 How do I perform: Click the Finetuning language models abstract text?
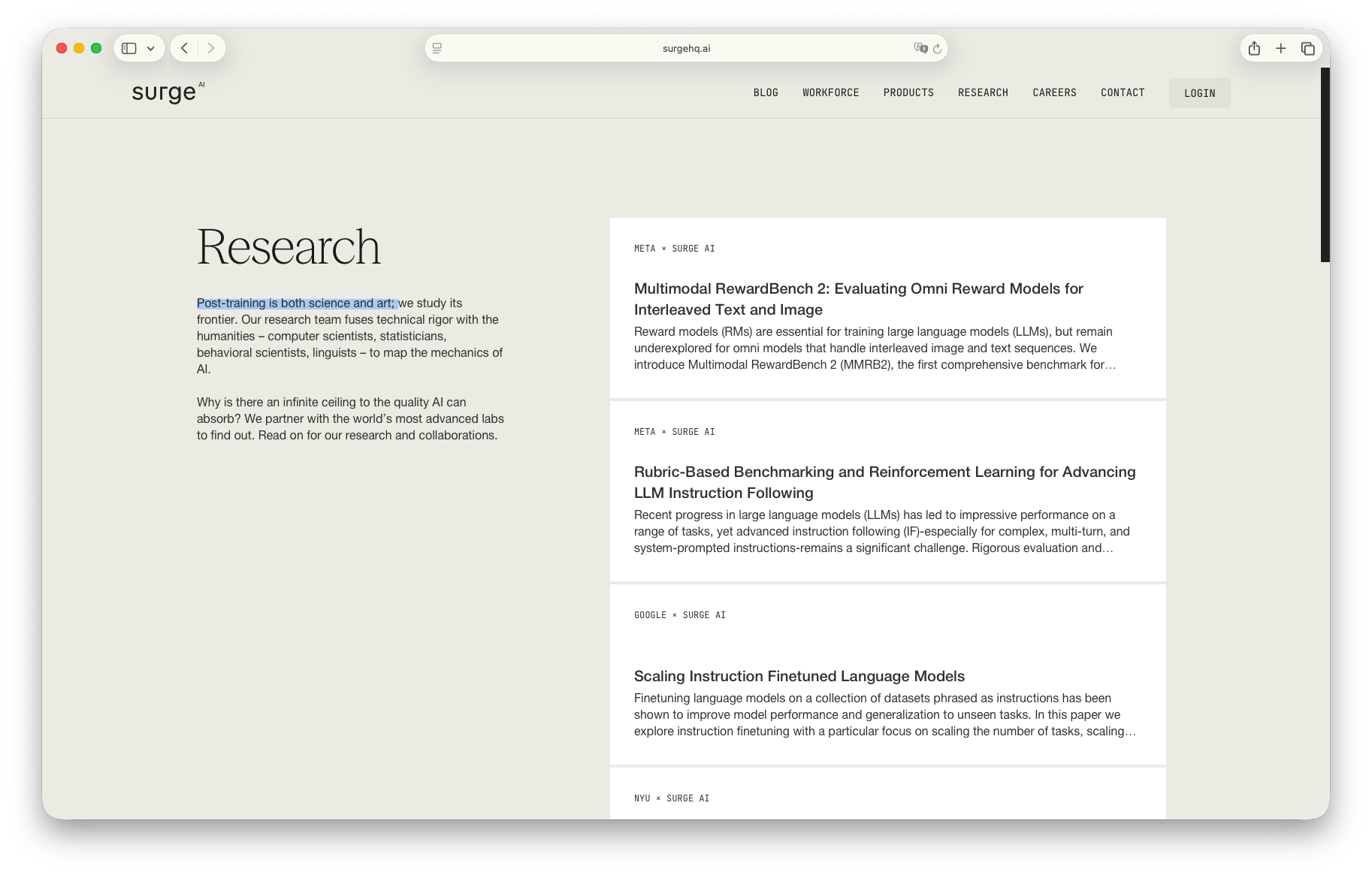885,714
